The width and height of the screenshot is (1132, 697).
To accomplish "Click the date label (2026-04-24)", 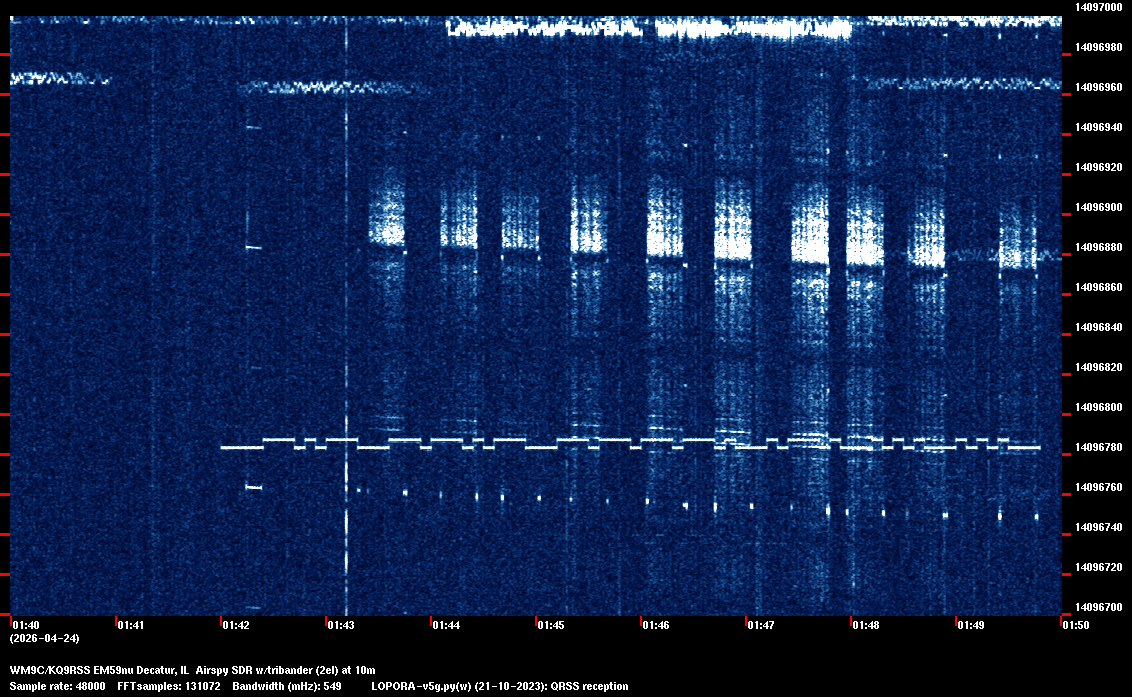I will coord(45,638).
